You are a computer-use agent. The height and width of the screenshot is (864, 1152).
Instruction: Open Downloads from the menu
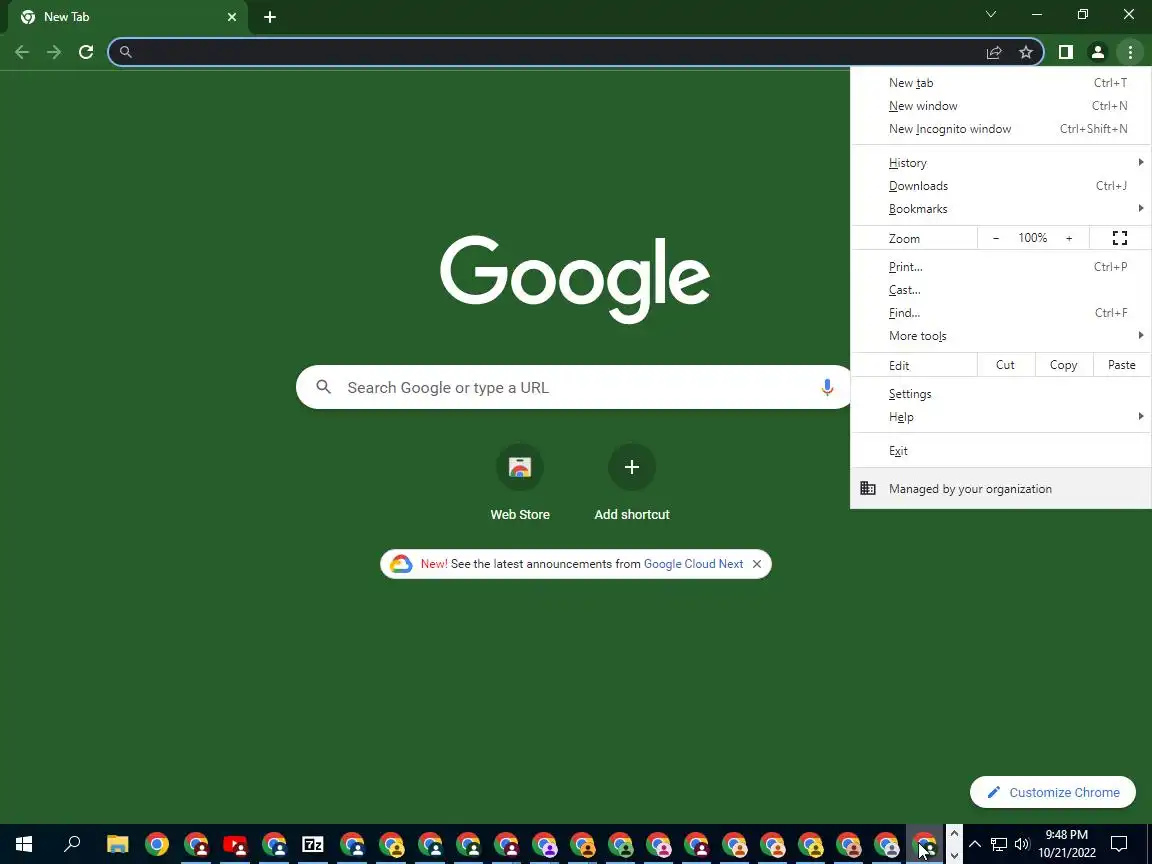pyautogui.click(x=1001, y=186)
